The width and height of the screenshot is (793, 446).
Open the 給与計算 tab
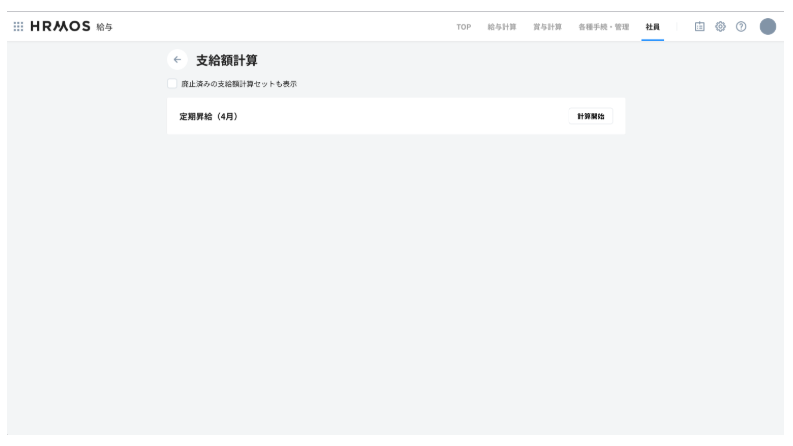tap(501, 26)
